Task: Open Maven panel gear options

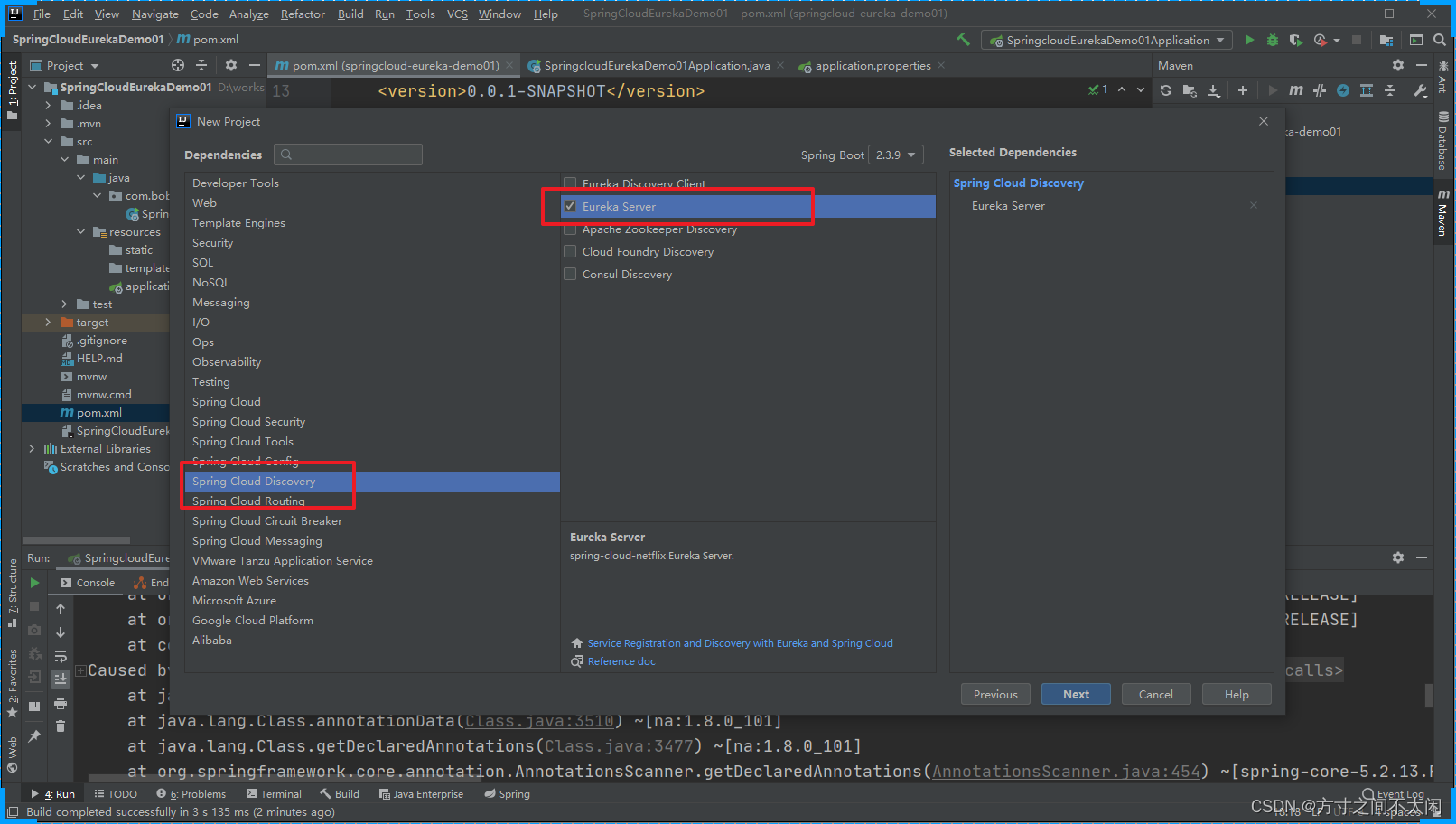Action: pyautogui.click(x=1398, y=65)
